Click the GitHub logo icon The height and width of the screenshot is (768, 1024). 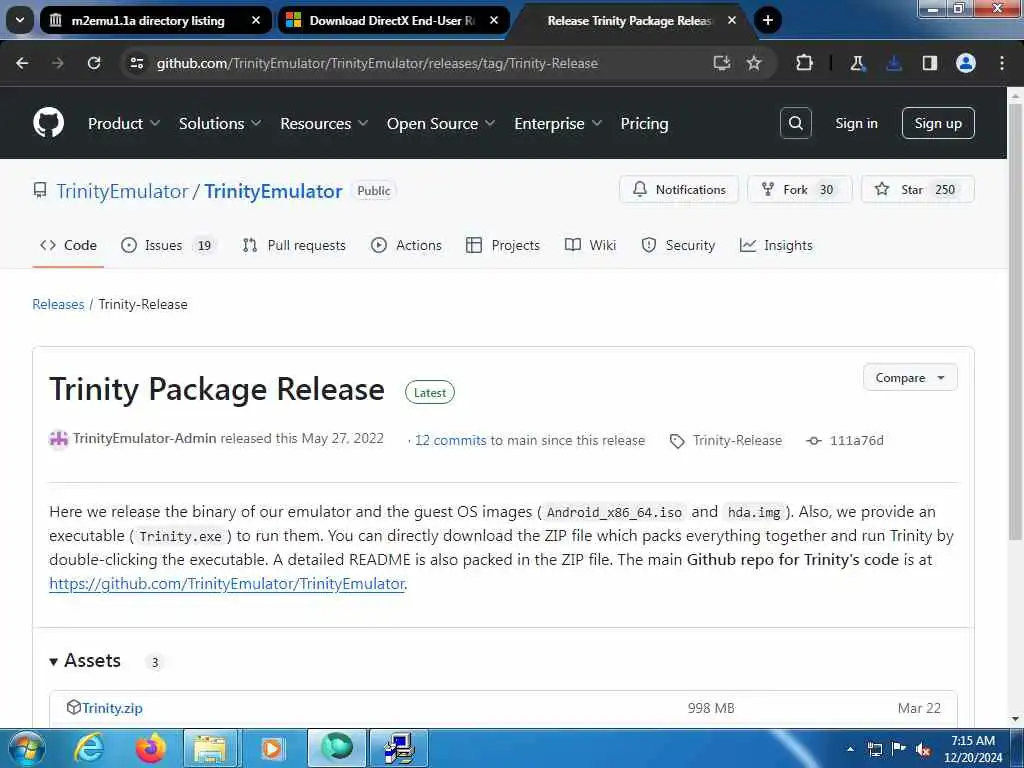48,123
